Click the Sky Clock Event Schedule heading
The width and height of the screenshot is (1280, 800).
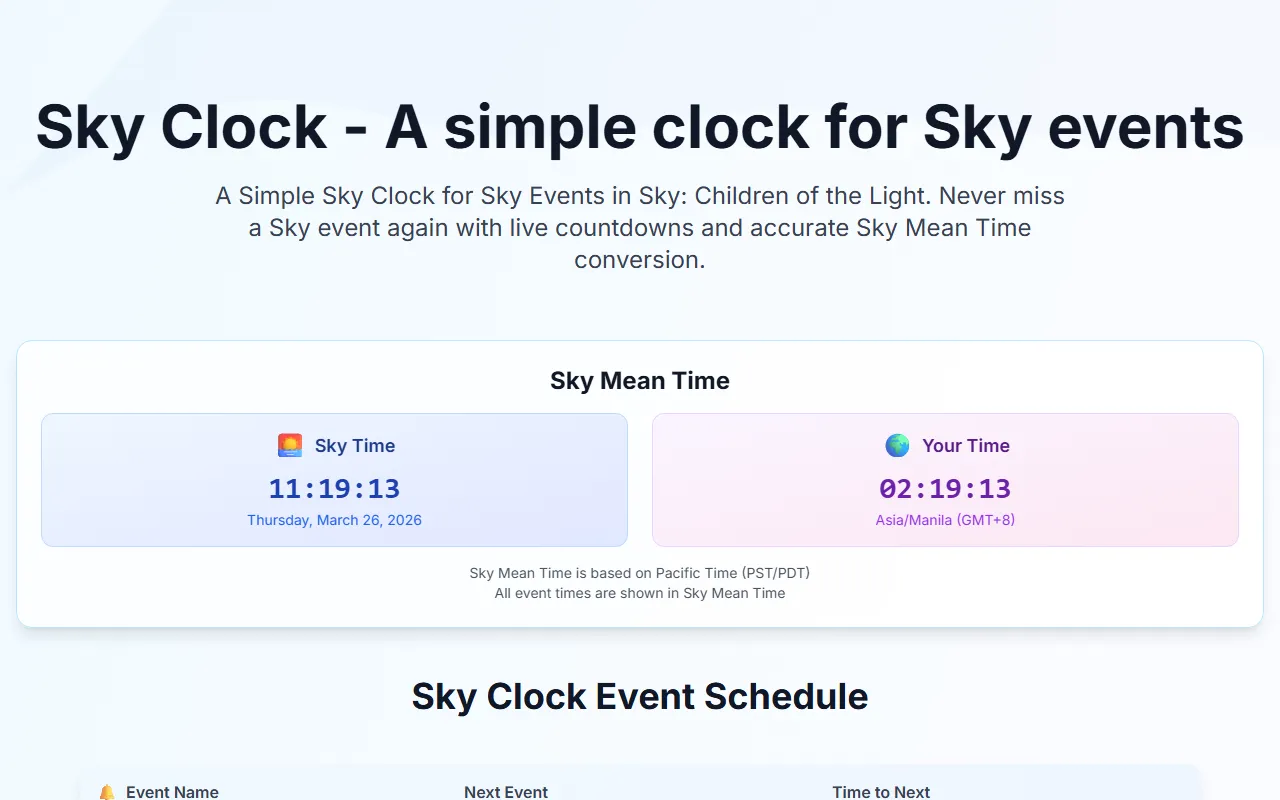(x=640, y=696)
